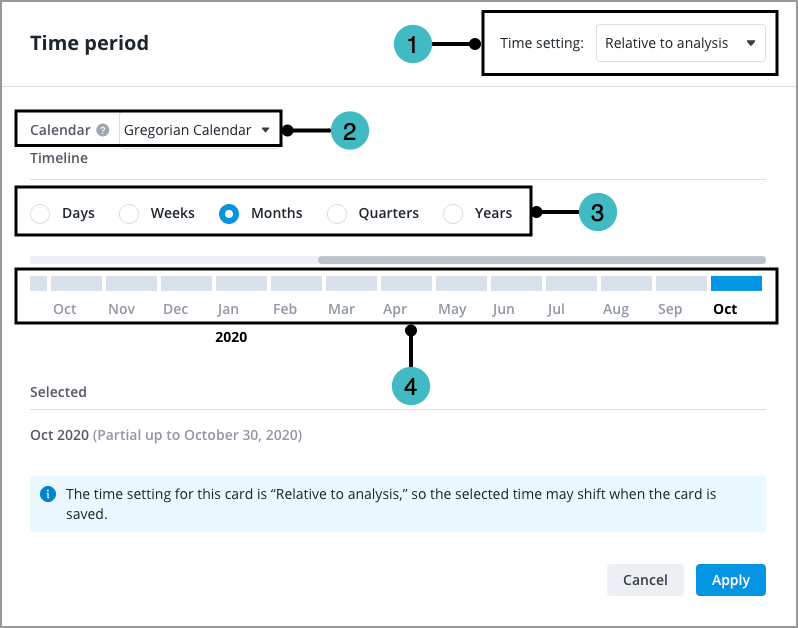Click the Apply button

point(730,580)
